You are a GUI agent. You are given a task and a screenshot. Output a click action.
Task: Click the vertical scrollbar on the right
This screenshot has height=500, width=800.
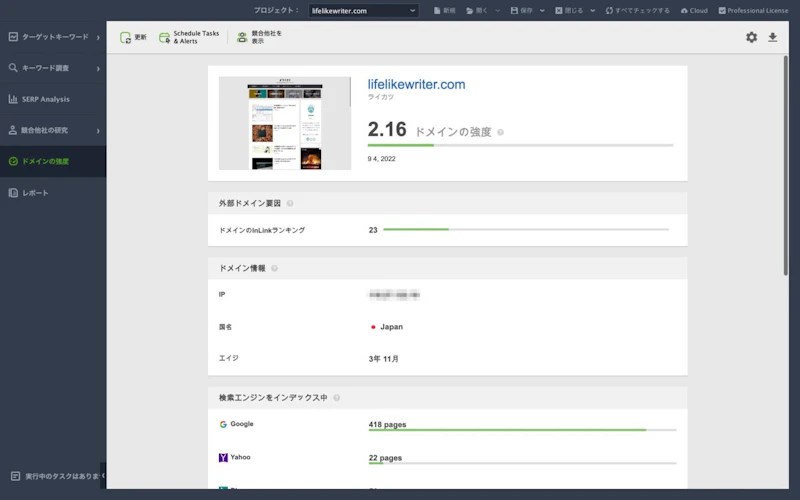(x=786, y=166)
